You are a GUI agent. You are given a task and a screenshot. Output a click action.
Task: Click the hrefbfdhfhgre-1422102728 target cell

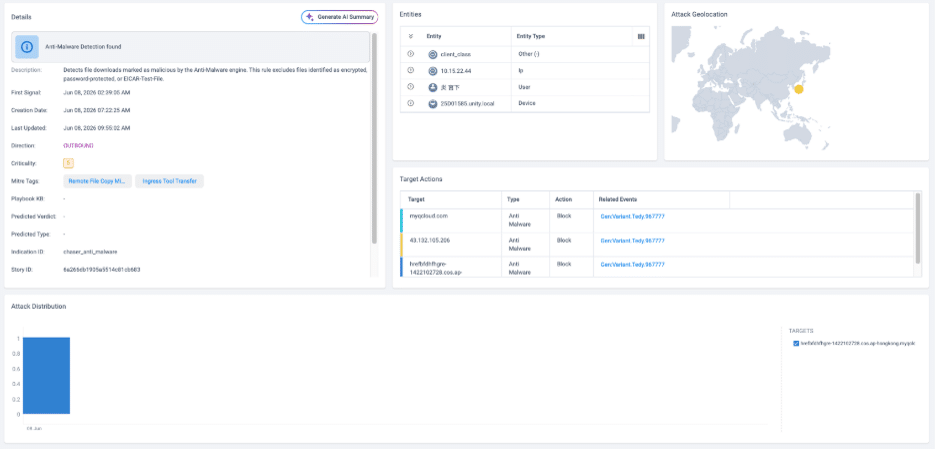[x=452, y=267]
